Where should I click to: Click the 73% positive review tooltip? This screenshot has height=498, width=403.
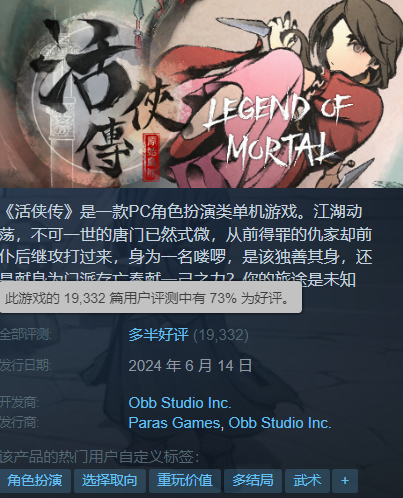click(151, 298)
